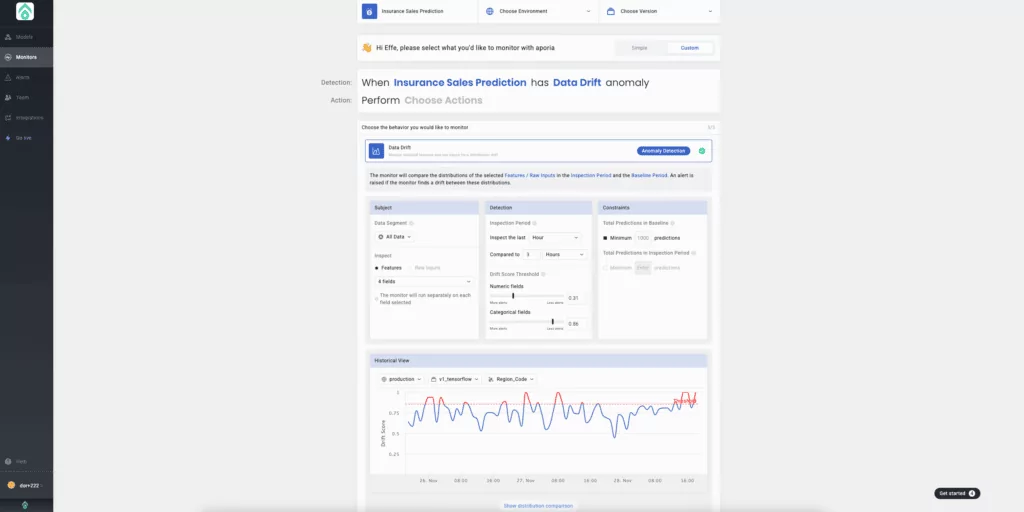1024x512 pixels.
Task: Open the Choose Environment dropdown
Action: click(538, 11)
